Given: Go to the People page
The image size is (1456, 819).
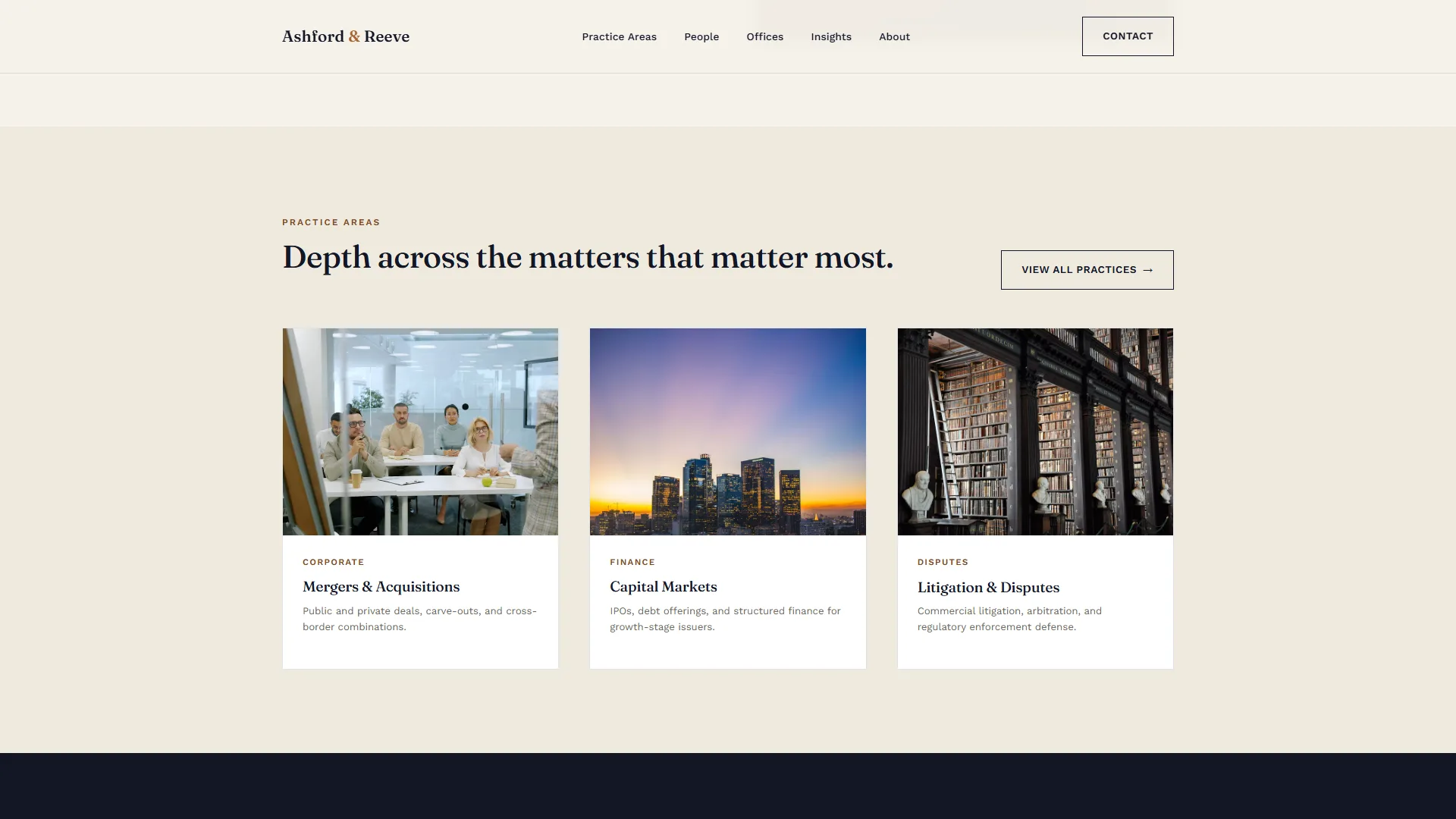Looking at the screenshot, I should click(701, 36).
